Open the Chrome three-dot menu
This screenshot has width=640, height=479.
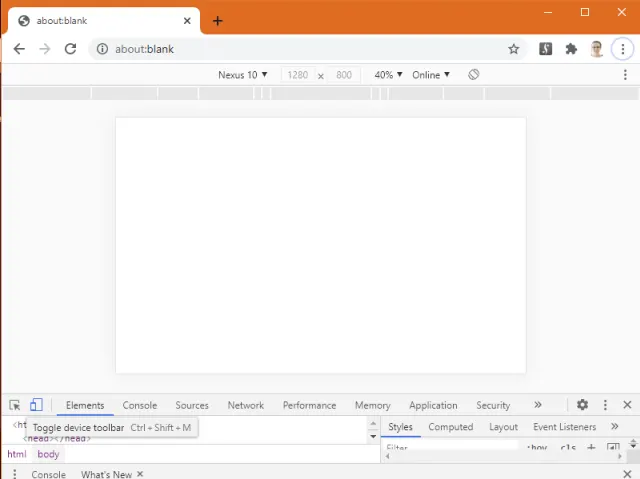(624, 49)
